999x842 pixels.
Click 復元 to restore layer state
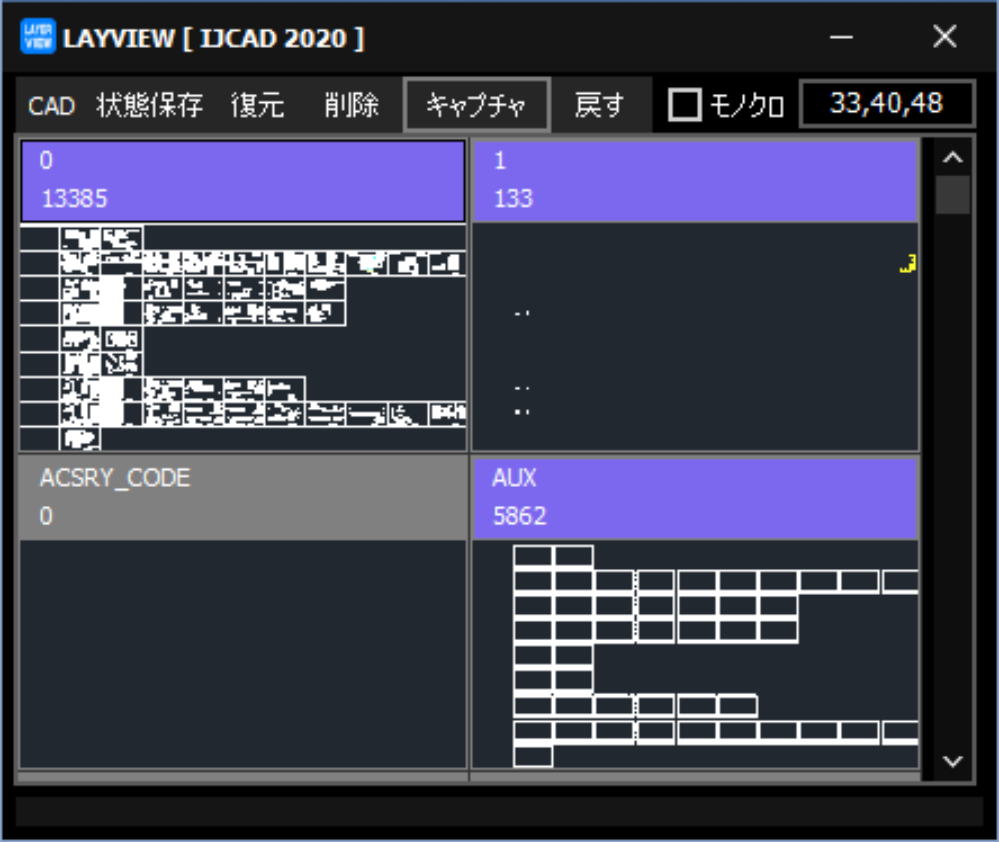tap(257, 105)
